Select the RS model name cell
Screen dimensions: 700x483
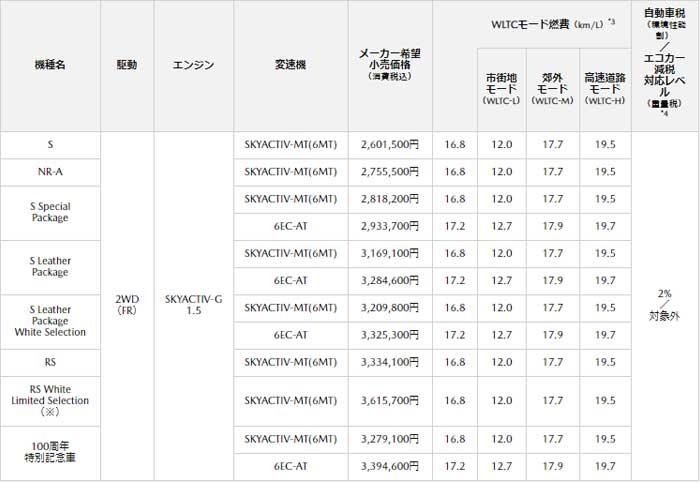pos(50,362)
